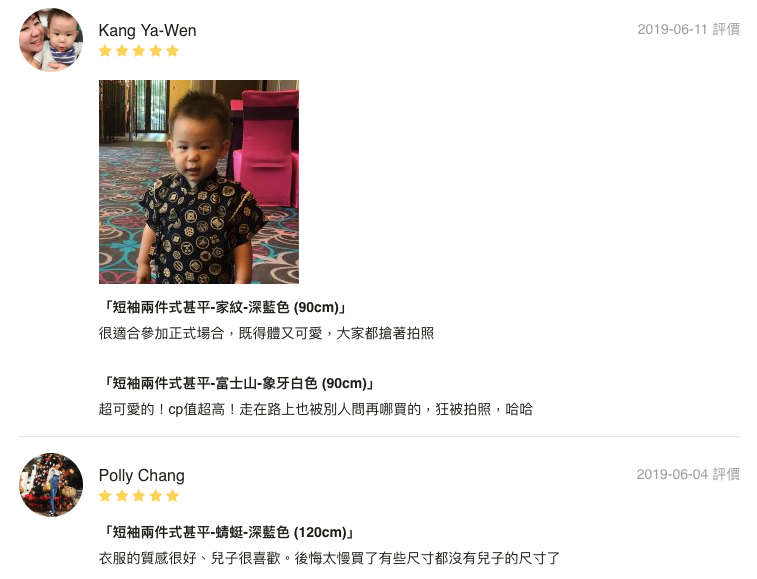The height and width of the screenshot is (579, 757).
Task: Click Kang Ya-Wen's profile avatar
Action: 51,40
